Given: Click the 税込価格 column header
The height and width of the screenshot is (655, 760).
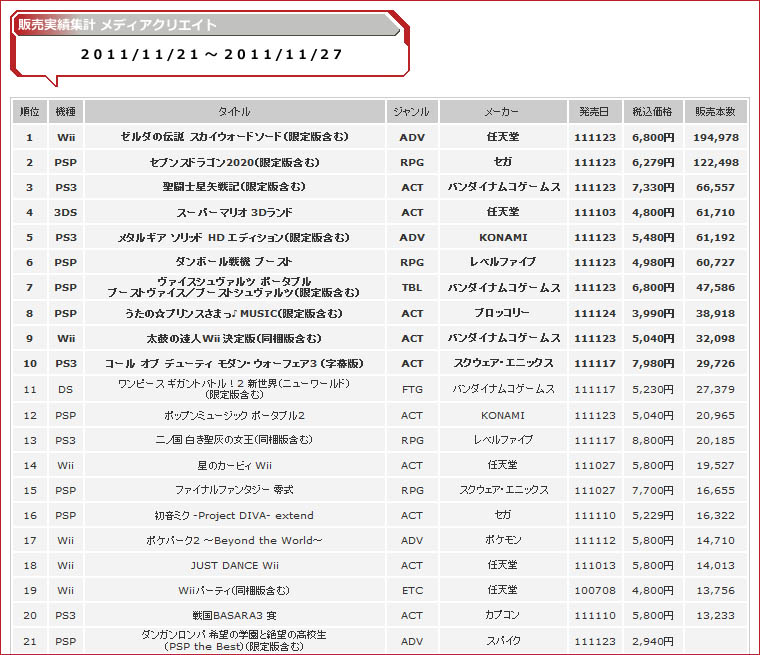Looking at the screenshot, I should [652, 112].
